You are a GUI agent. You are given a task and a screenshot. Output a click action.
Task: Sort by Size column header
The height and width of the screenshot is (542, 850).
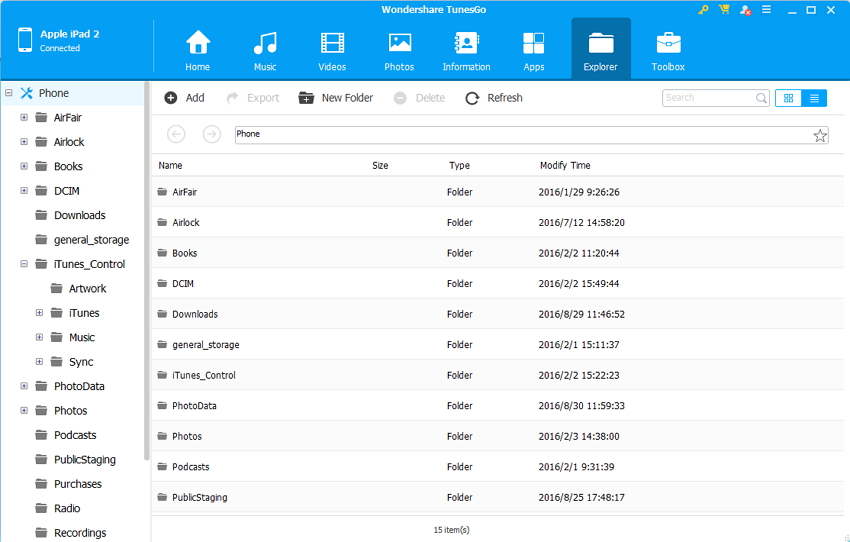(x=380, y=165)
